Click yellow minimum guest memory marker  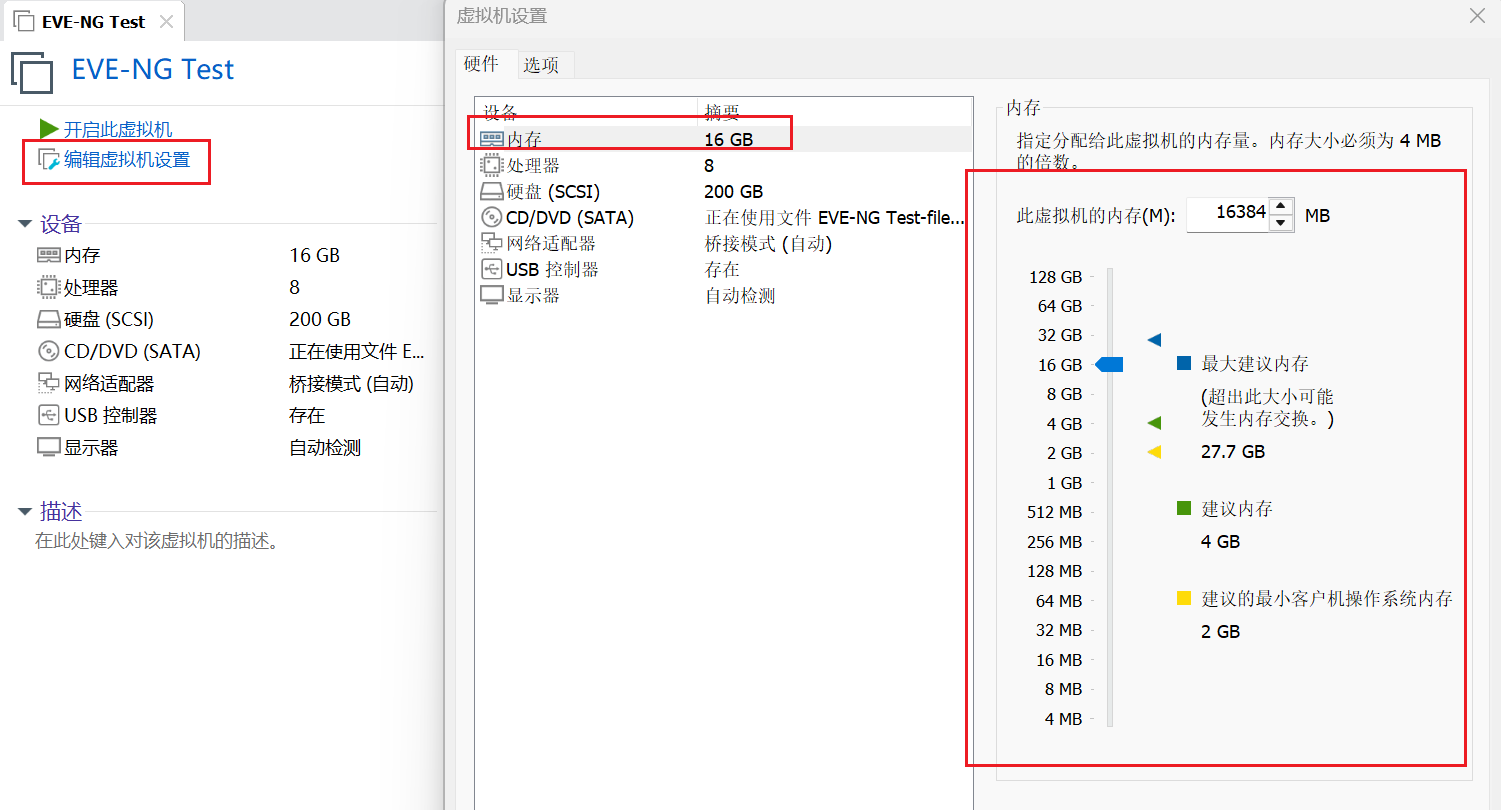coord(1155,452)
